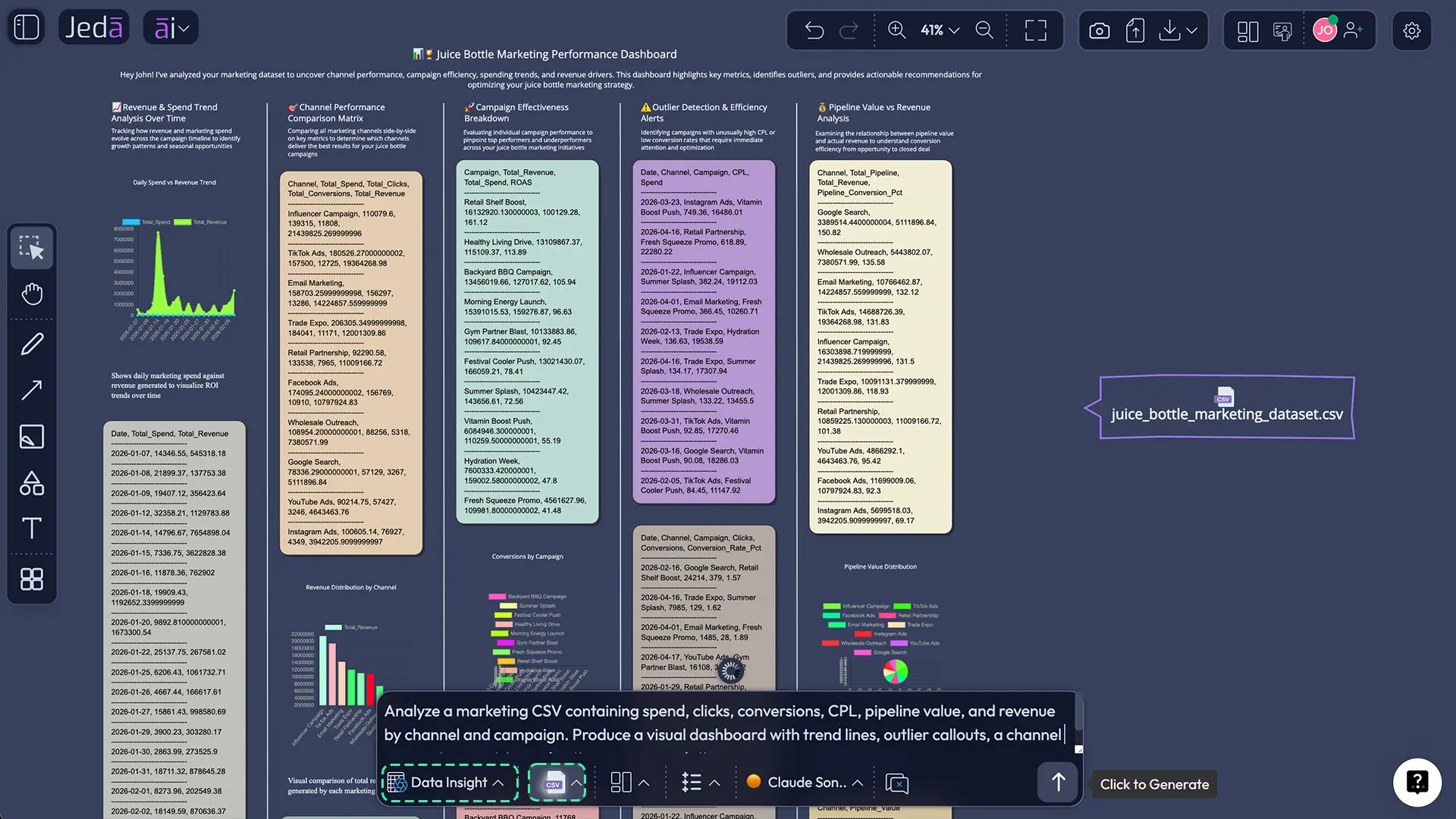Select the Channel Performance Comparison Matrix heading

337,112
